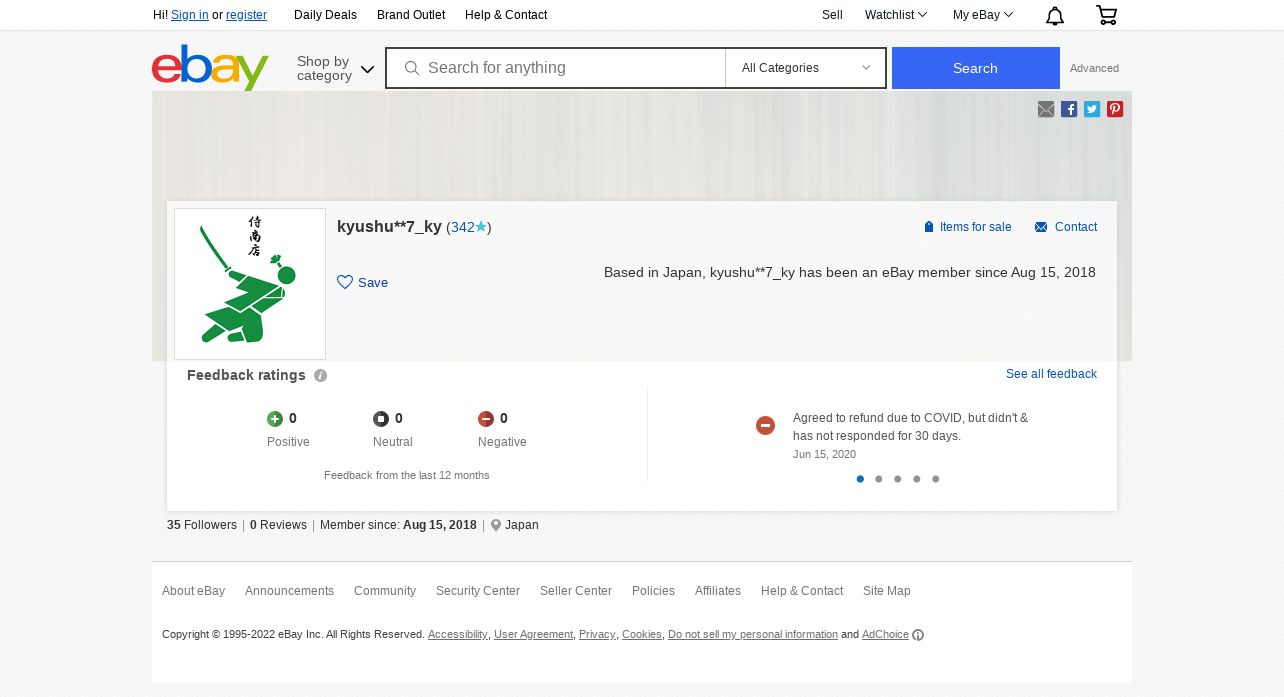The width and height of the screenshot is (1284, 697).
Task: Open the User Agreement link
Action: [x=533, y=635]
